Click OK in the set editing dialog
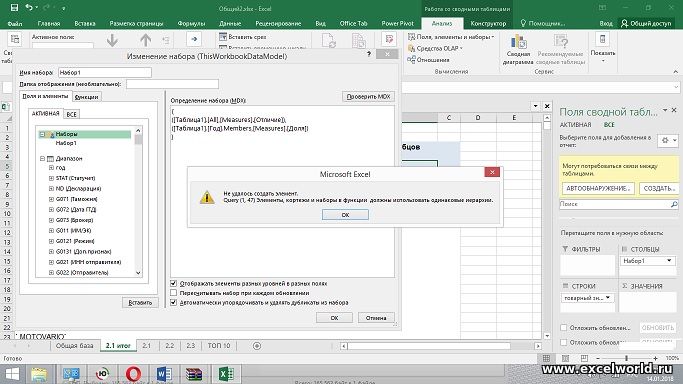683x384 pixels. pos(334,318)
